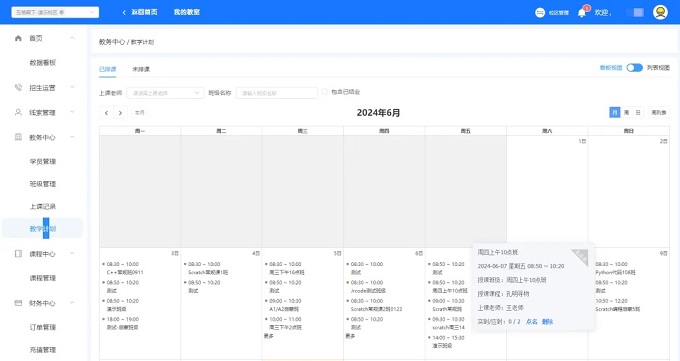Click the 财务中心 card icon
680x361 pixels.
(x=18, y=302)
